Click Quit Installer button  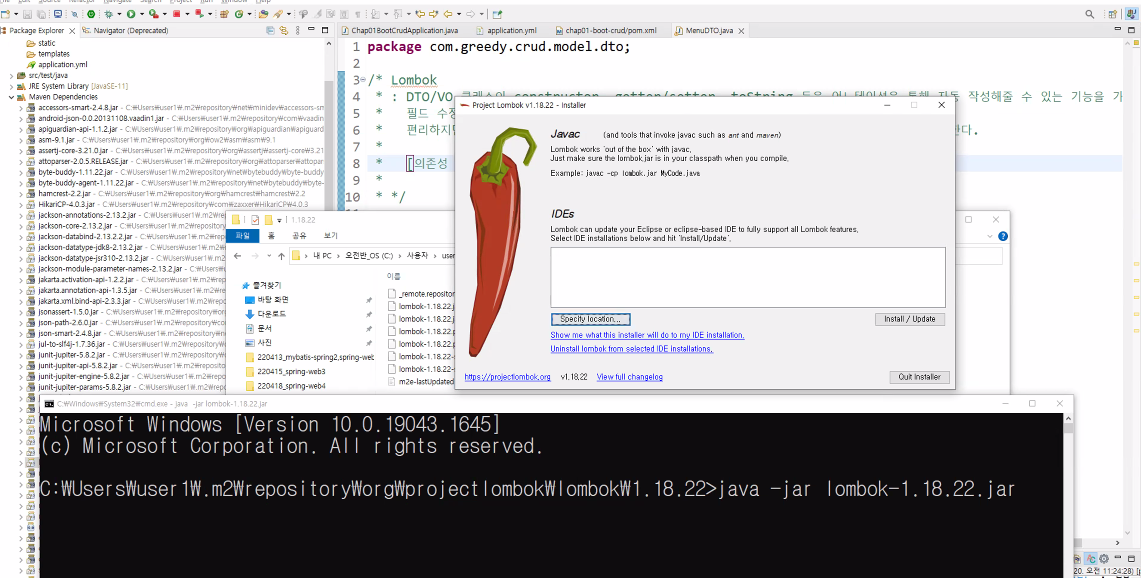click(919, 377)
